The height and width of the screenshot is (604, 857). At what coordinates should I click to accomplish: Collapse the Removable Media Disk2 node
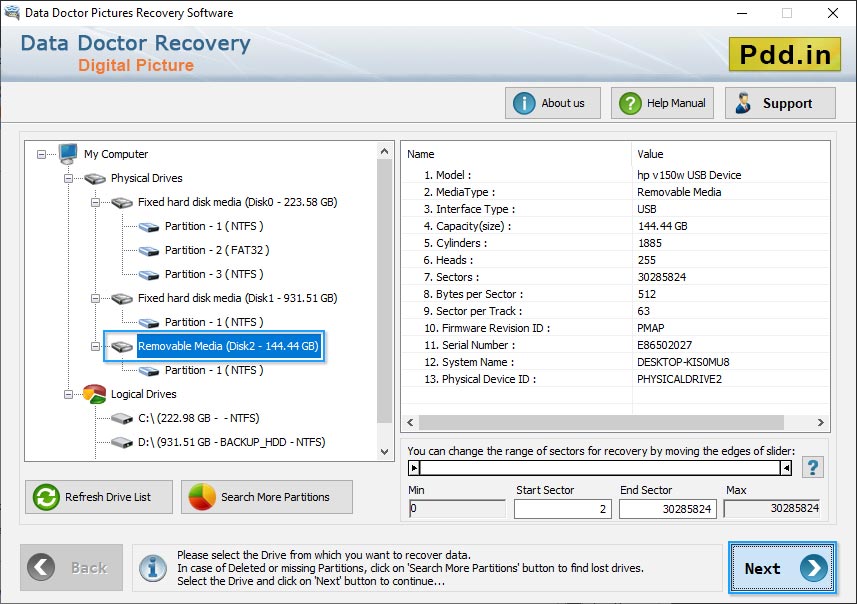coord(95,347)
